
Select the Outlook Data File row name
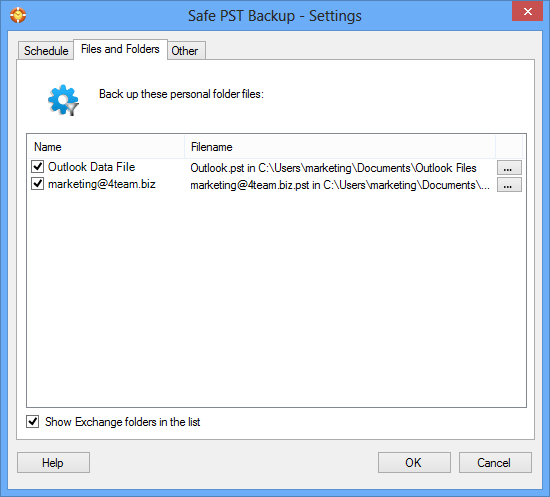click(92, 167)
